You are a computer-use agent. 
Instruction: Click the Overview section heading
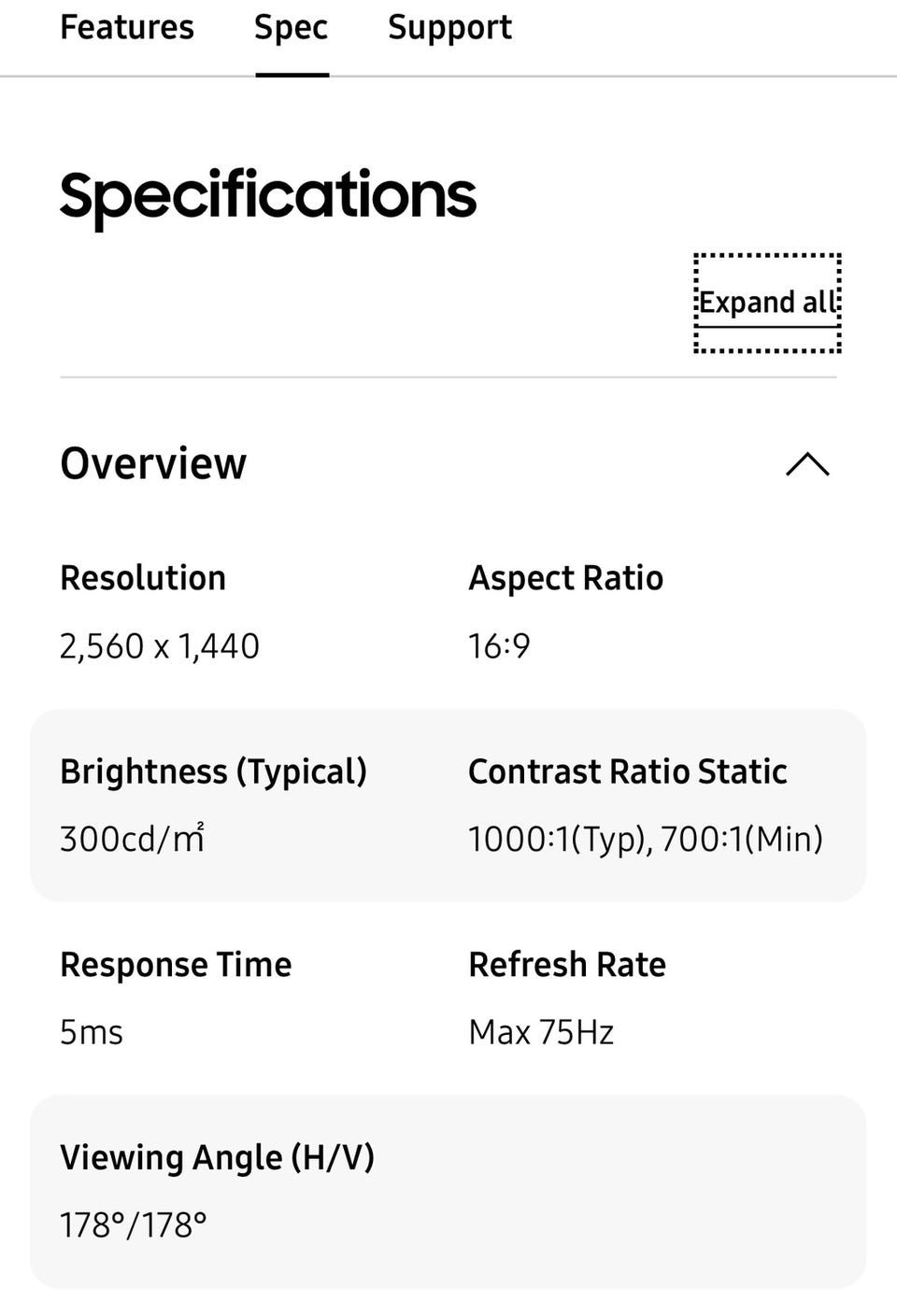(x=153, y=464)
